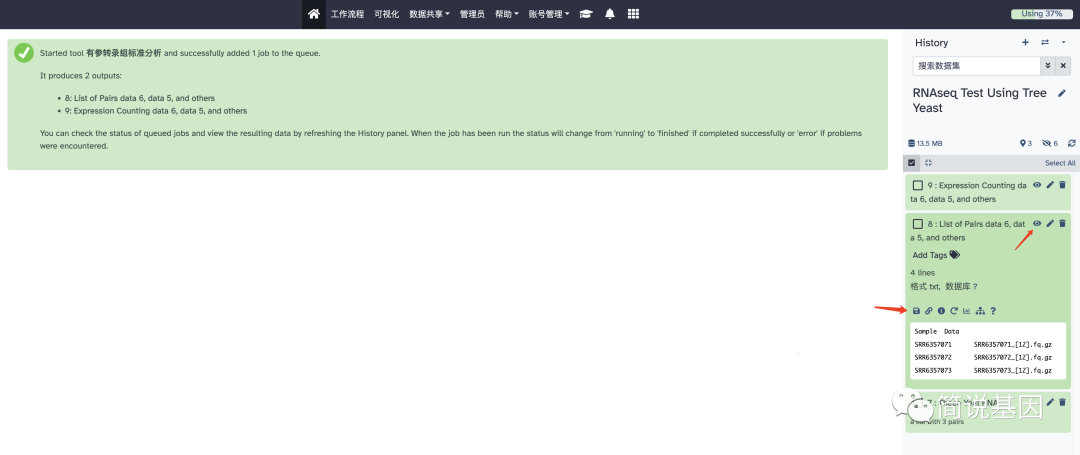The image size is (1080, 455).
Task: Delete dataset 9 Expression Counting
Action: [1062, 184]
